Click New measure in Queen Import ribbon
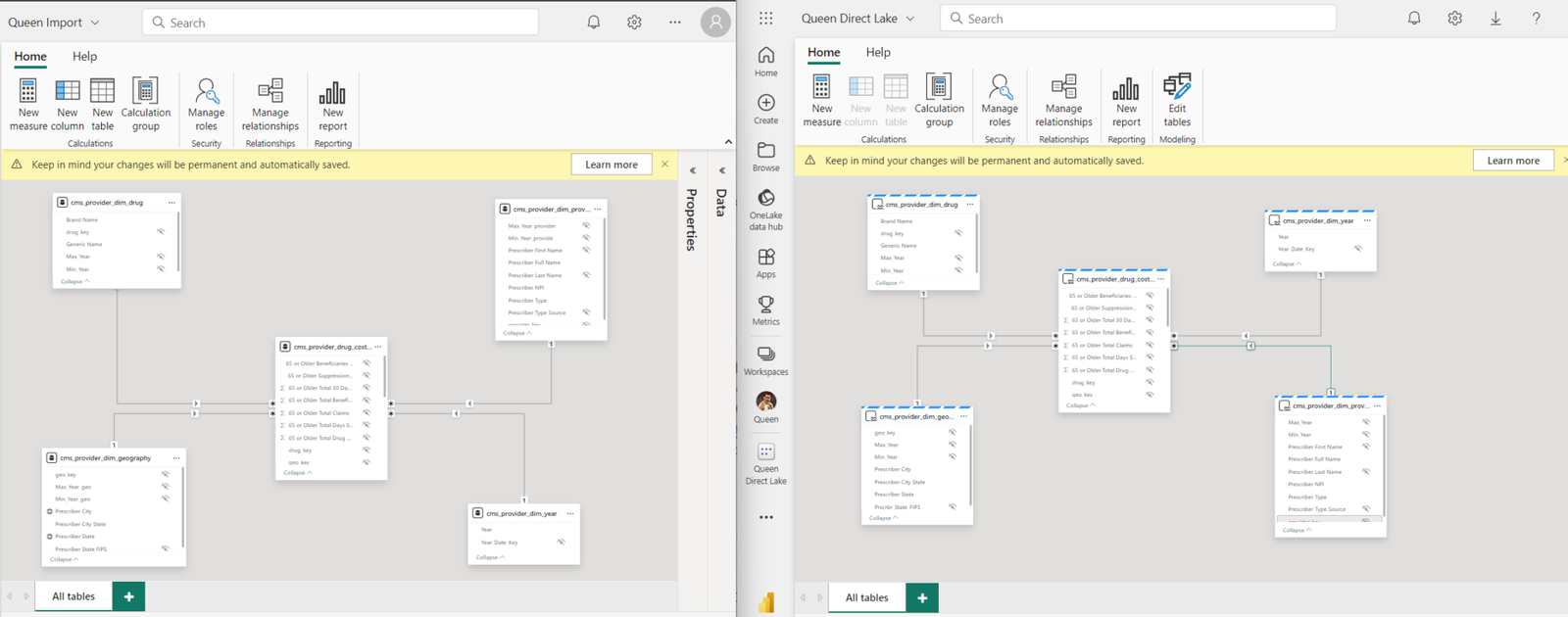The height and width of the screenshot is (617, 1568). [28, 104]
